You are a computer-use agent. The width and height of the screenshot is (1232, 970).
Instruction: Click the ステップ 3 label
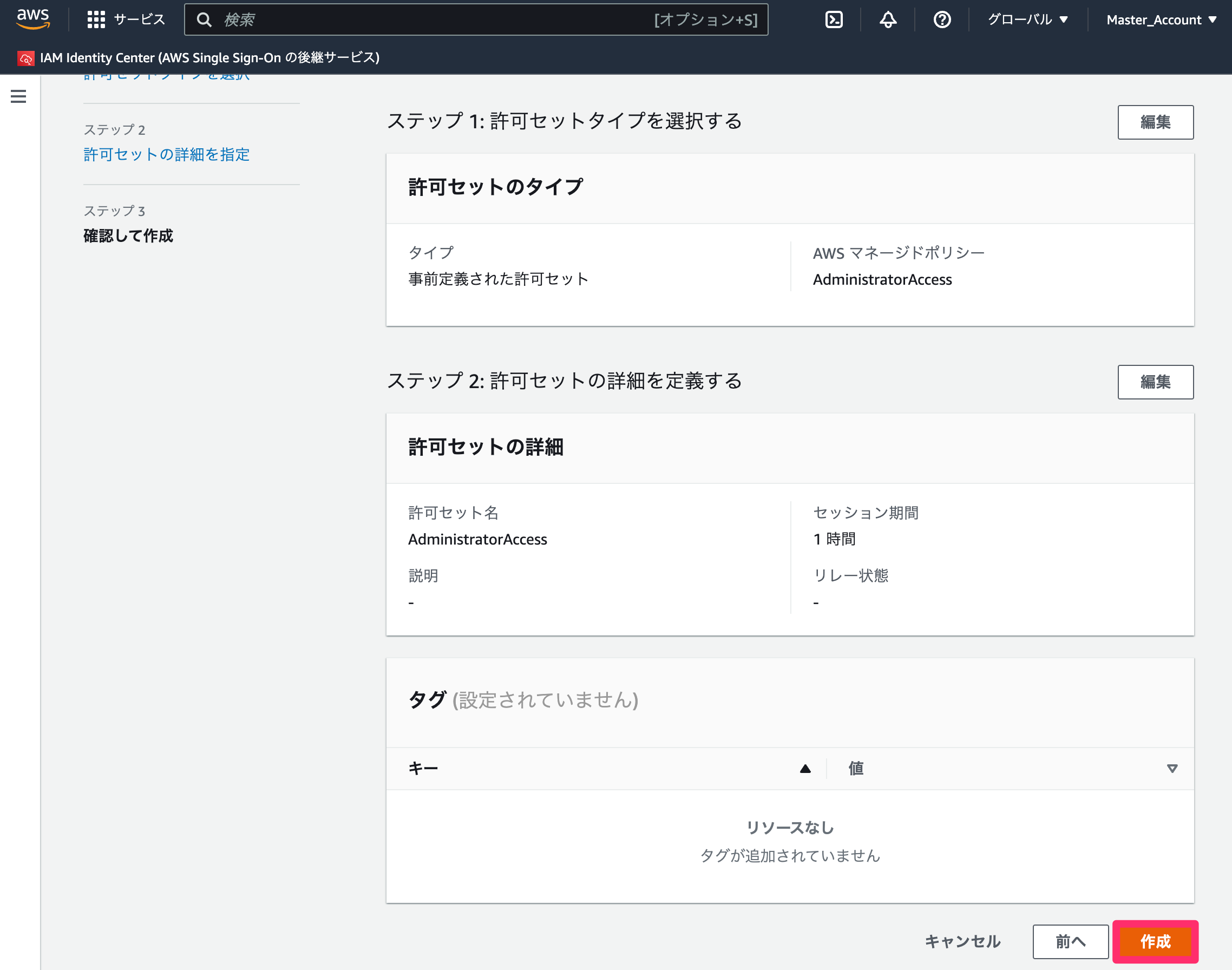tap(115, 211)
